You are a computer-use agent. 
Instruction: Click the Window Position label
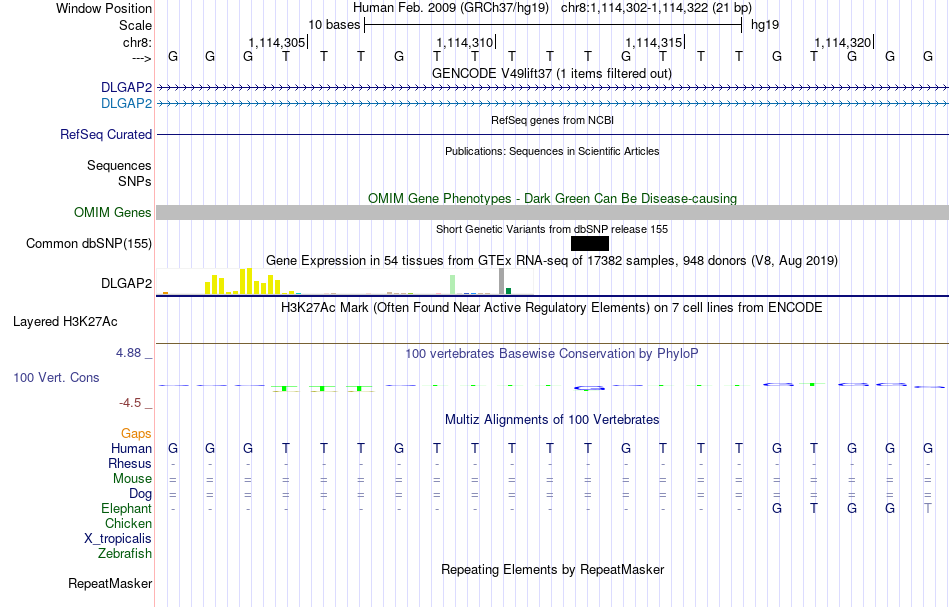point(104,8)
